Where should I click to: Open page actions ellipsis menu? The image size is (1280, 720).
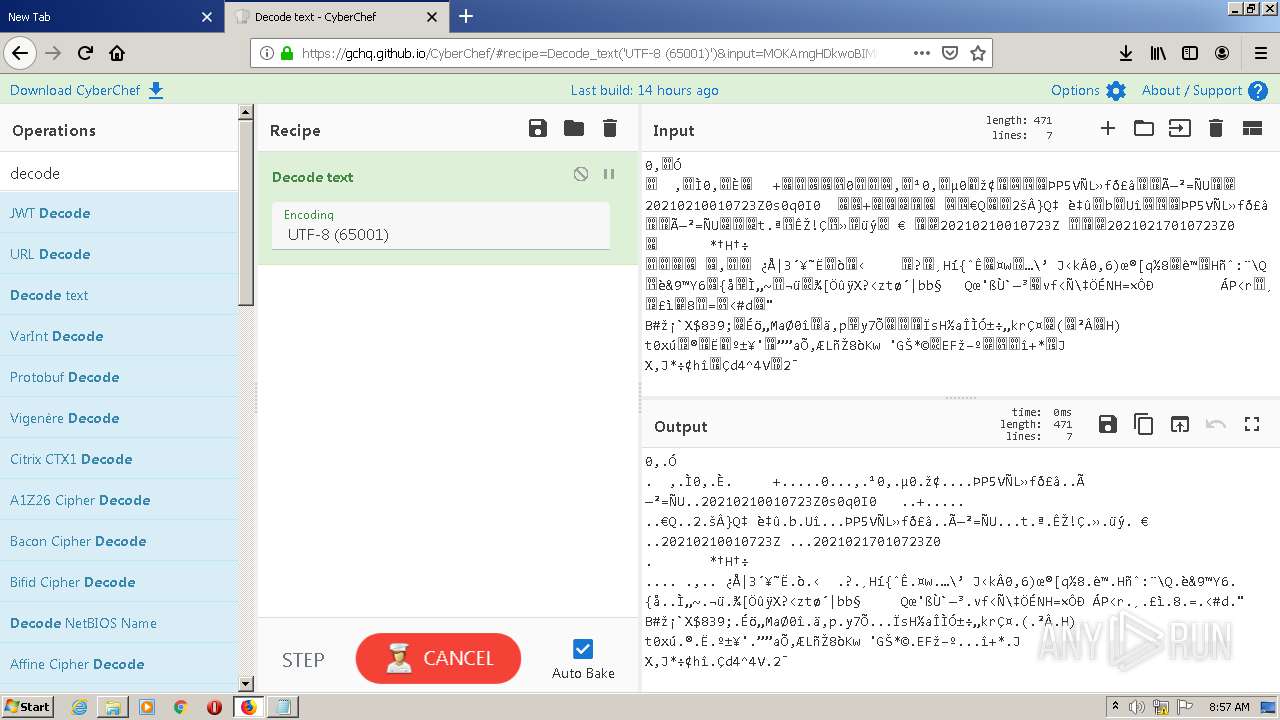pos(921,53)
